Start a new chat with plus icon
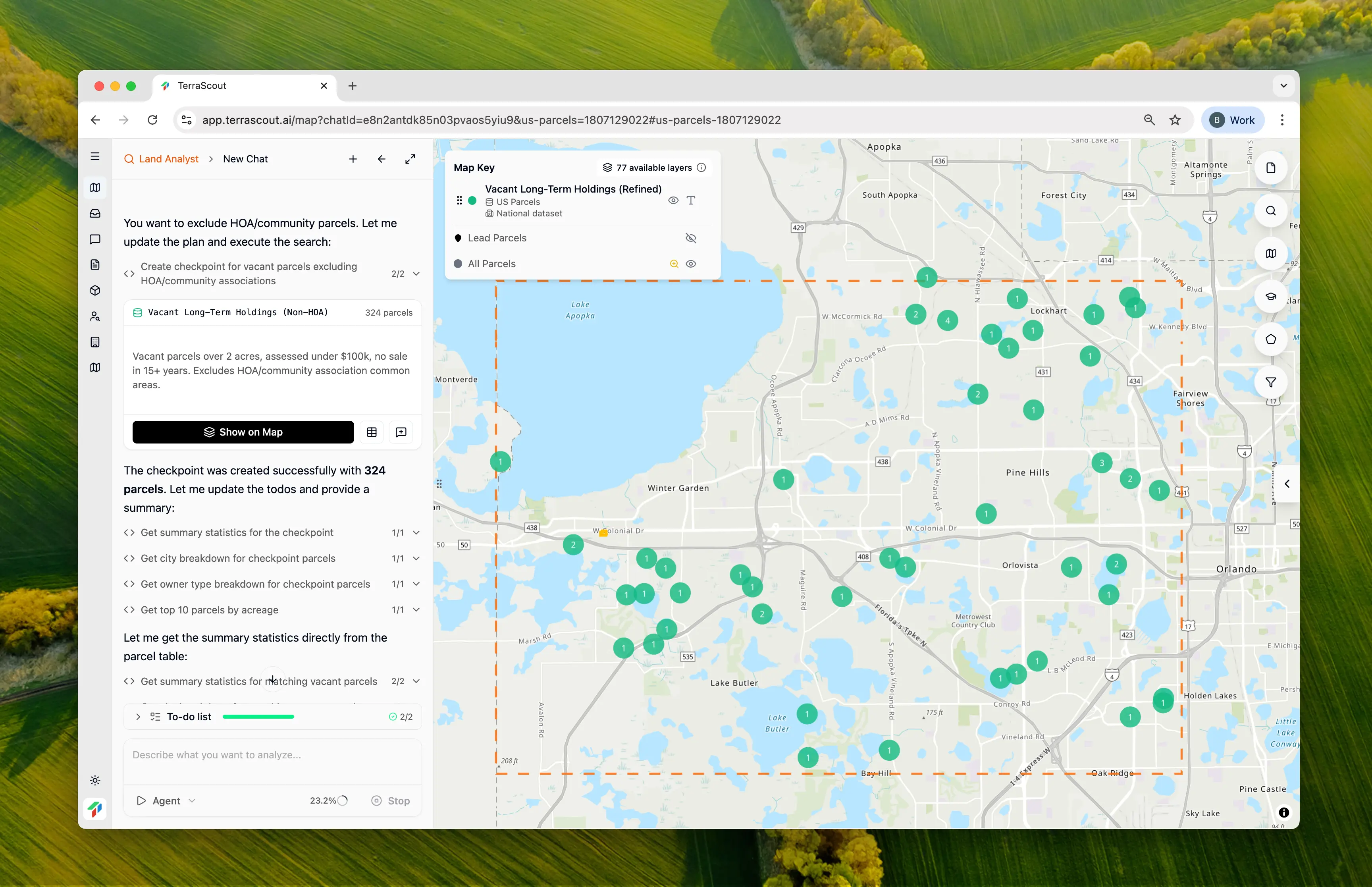The height and width of the screenshot is (887, 1372). pyautogui.click(x=353, y=159)
